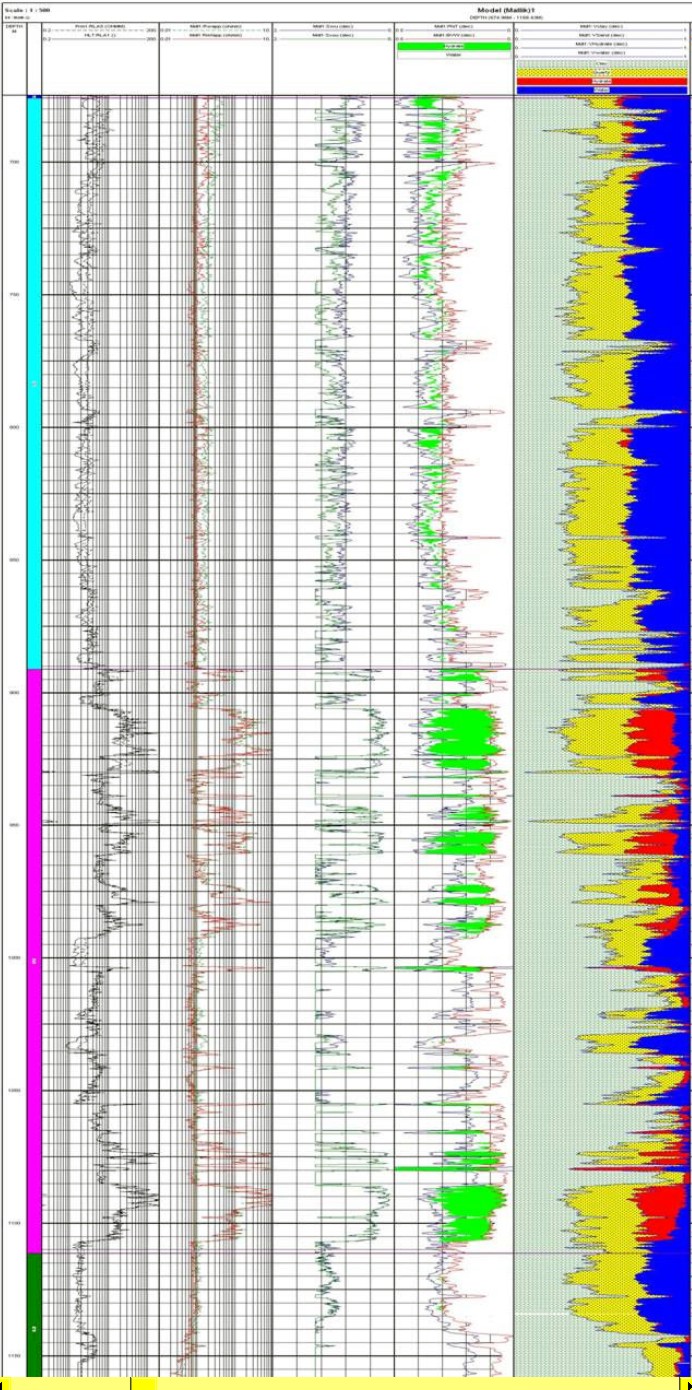The width and height of the screenshot is (692, 1390).
Task: Click the 1000 depth label
Action: point(14,958)
